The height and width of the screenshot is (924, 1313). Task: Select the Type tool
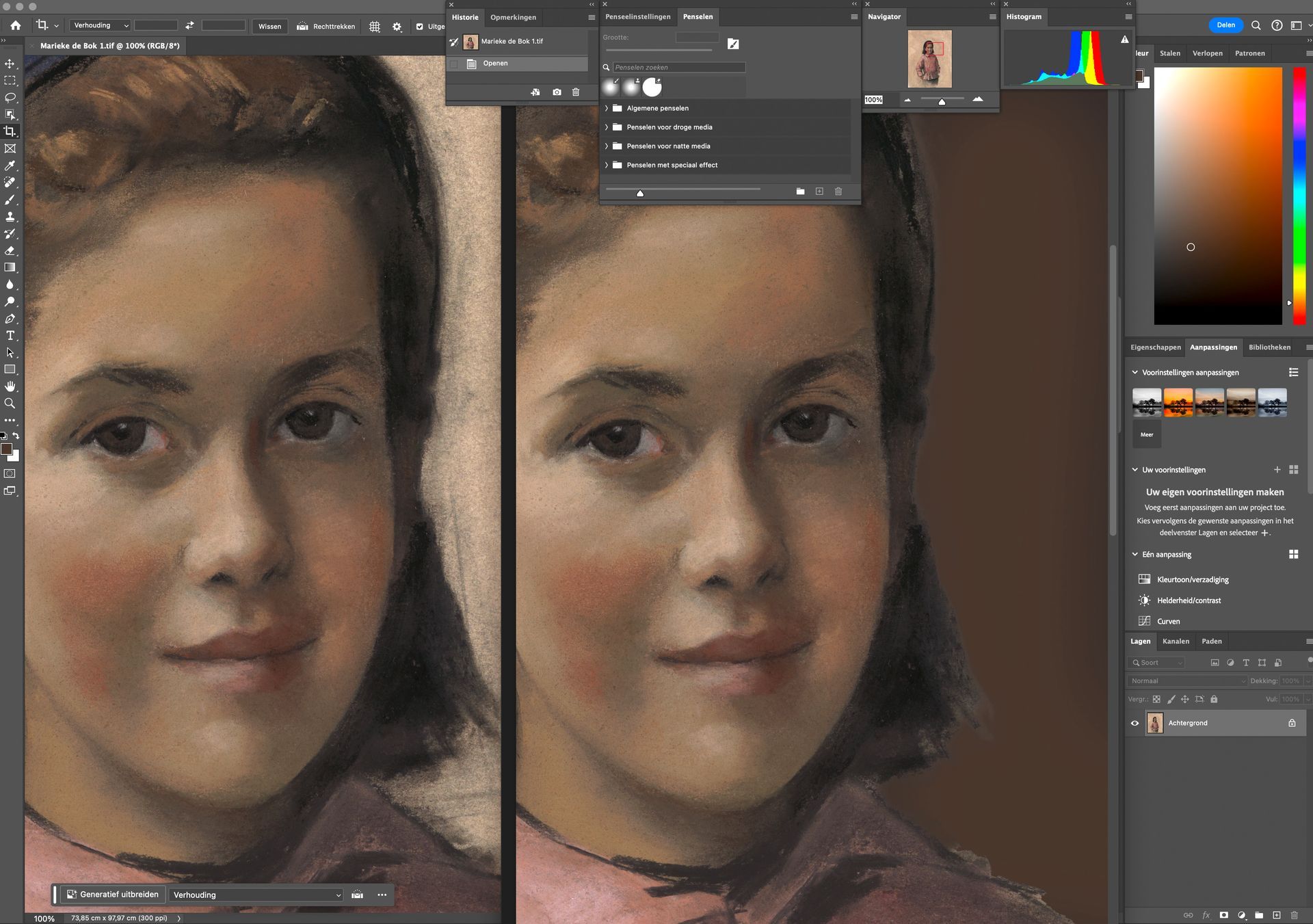coord(10,336)
